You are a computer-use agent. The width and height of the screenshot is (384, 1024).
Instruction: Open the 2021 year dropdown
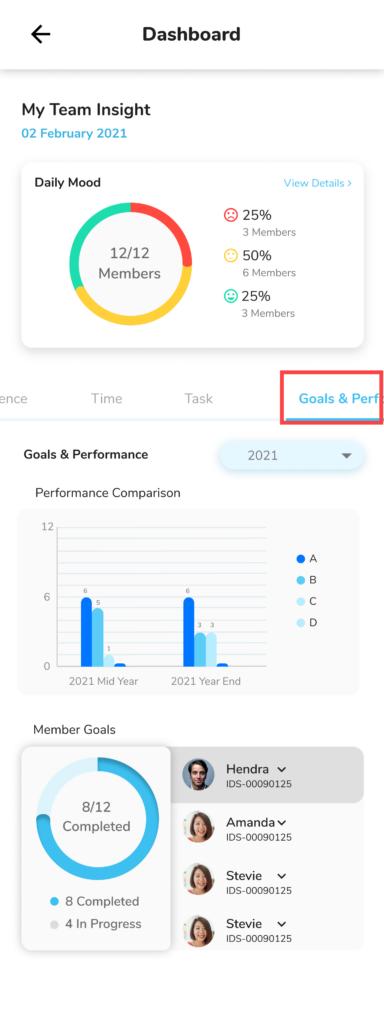coord(291,455)
